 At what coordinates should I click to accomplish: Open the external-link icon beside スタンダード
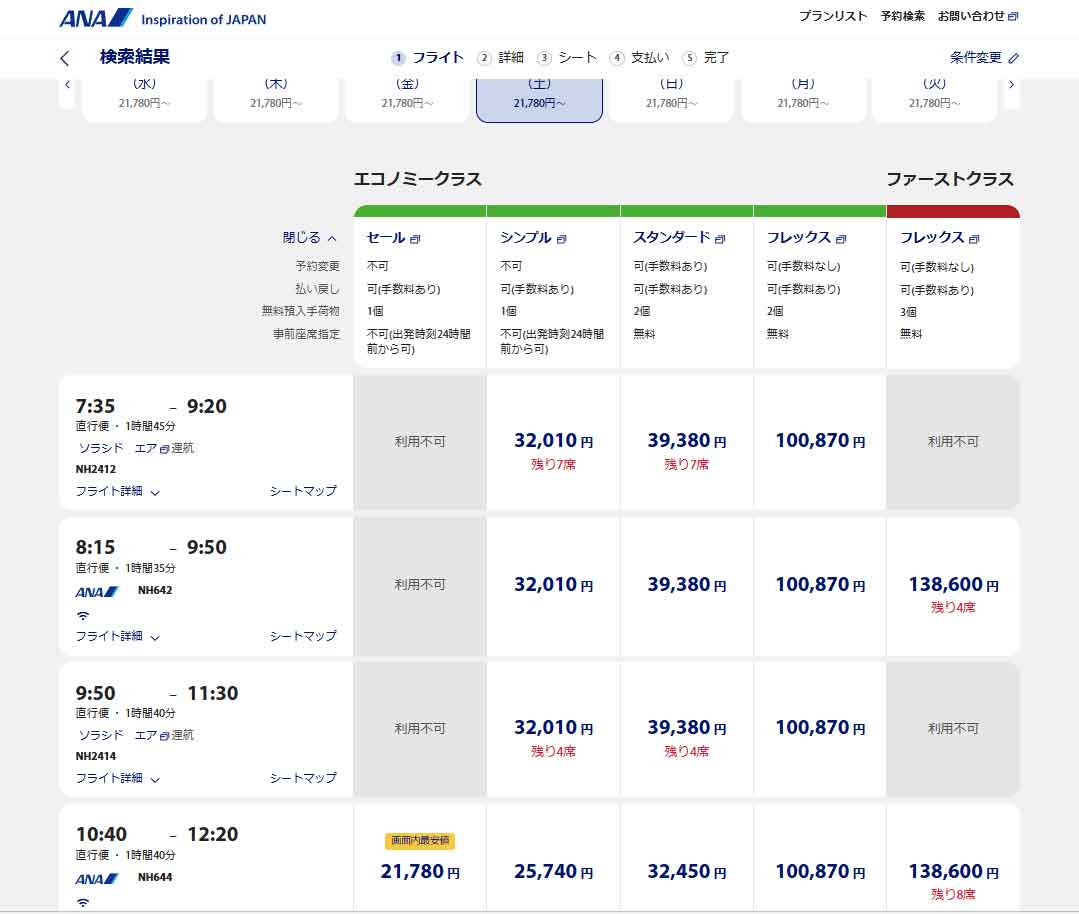pos(720,239)
